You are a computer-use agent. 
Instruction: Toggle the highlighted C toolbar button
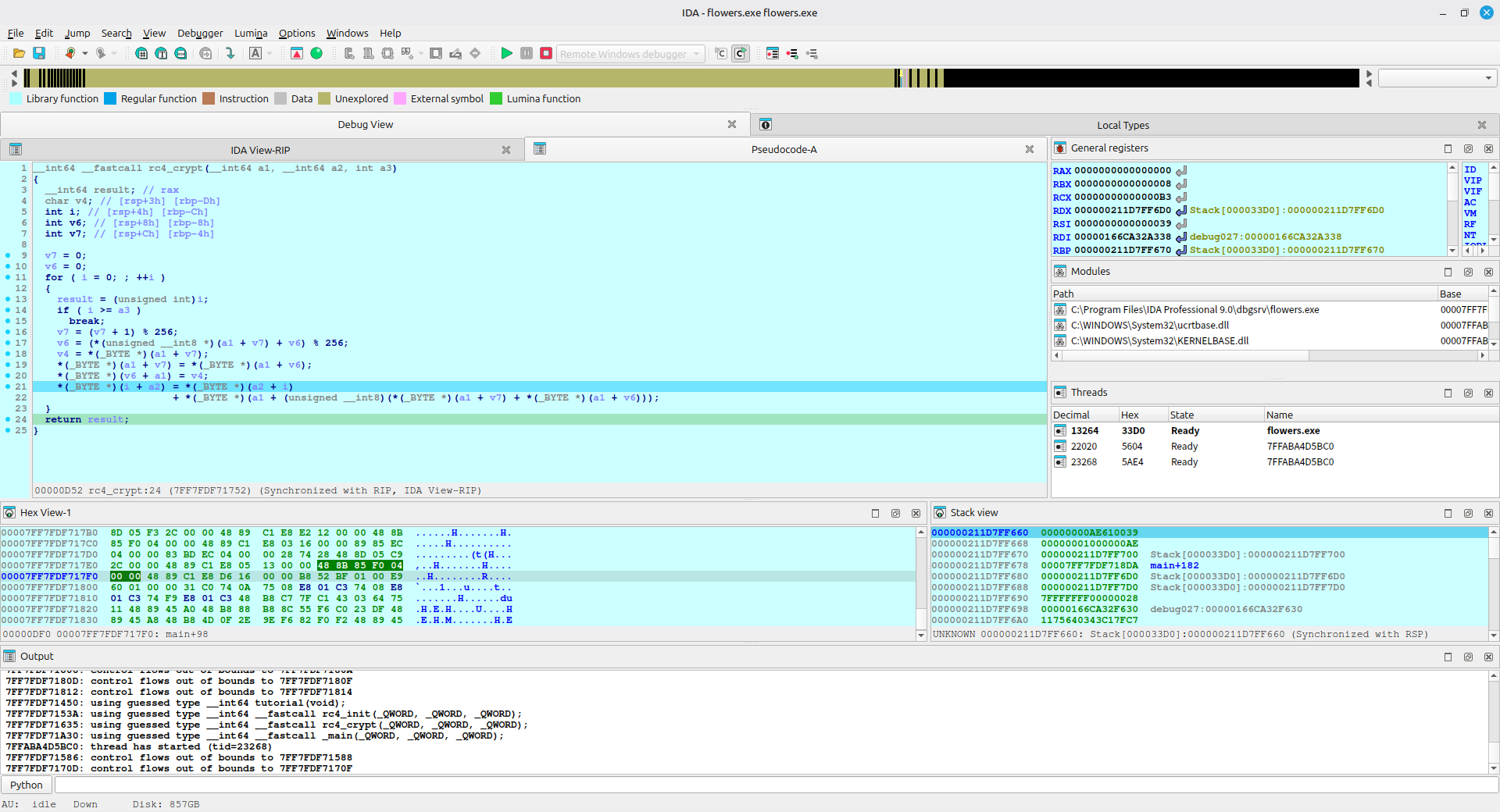point(741,53)
